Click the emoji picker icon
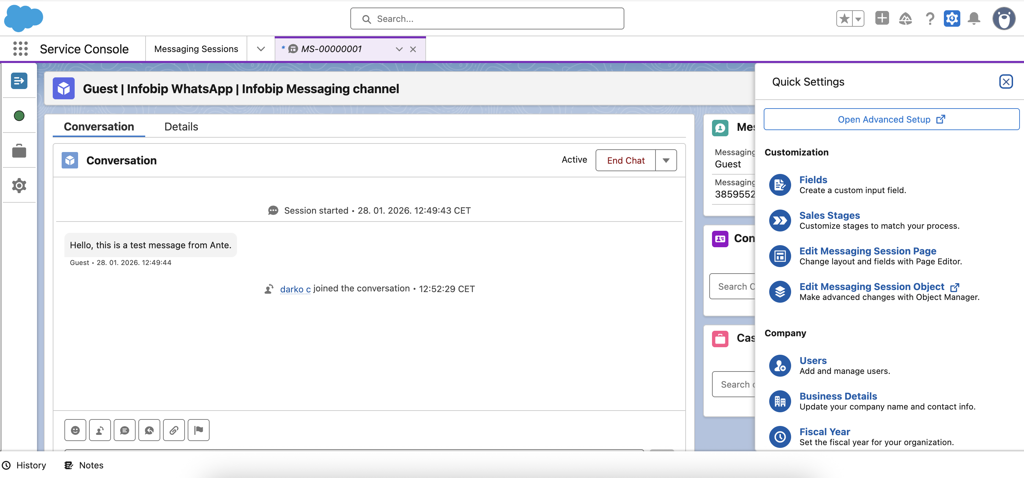Viewport: 1024px width, 478px height. (x=76, y=430)
